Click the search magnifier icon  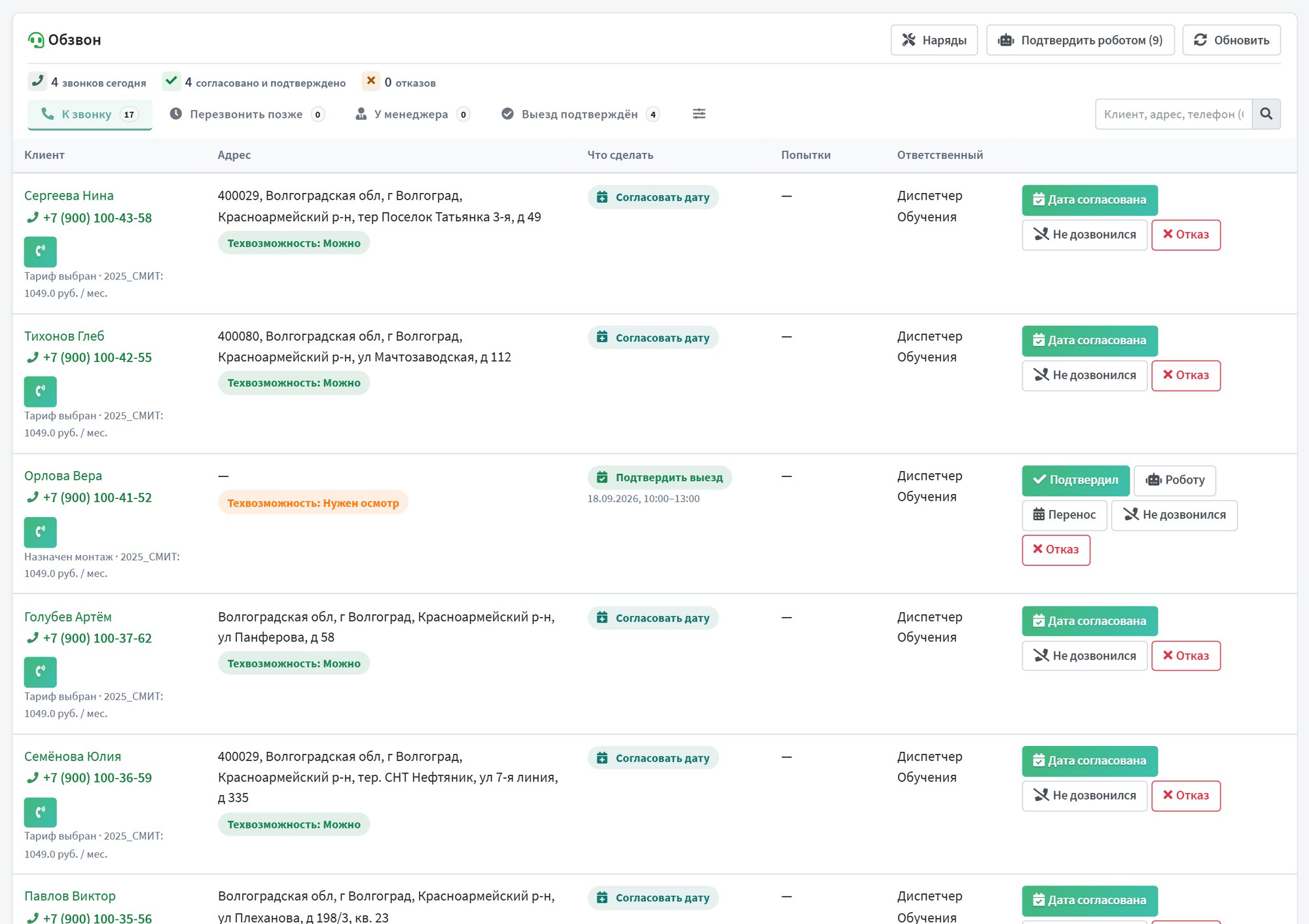point(1266,114)
